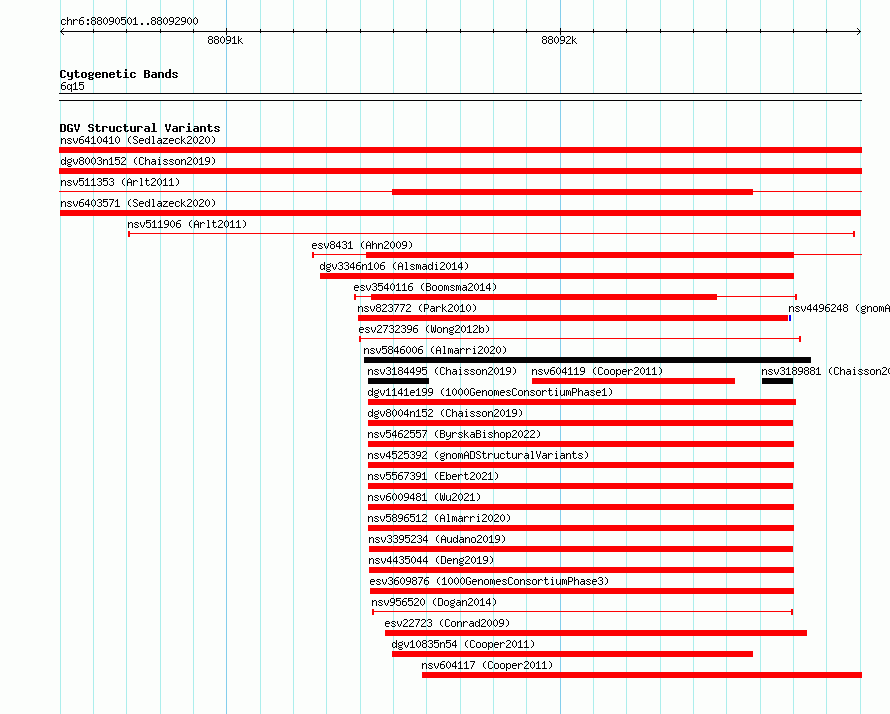
Task: Select the red bar under nsv6403571
Action: pyautogui.click(x=460, y=213)
